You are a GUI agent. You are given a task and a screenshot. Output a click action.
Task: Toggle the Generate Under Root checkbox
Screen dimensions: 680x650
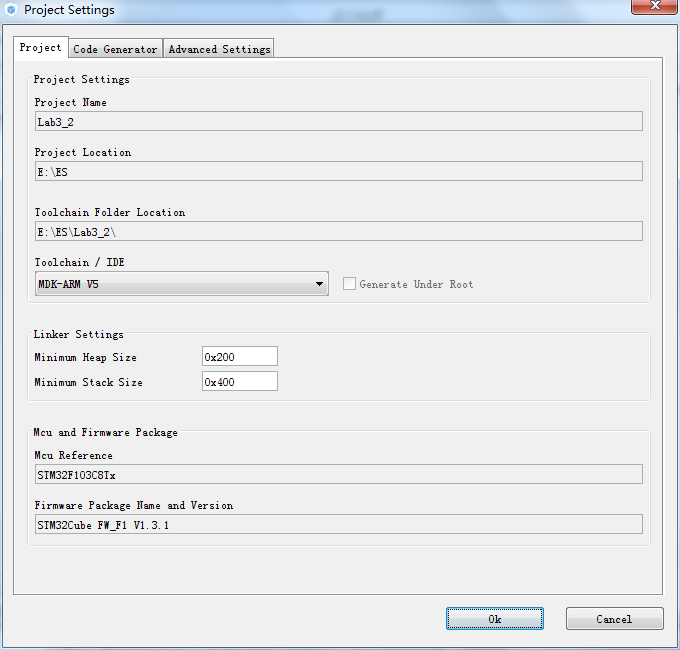pyautogui.click(x=349, y=284)
